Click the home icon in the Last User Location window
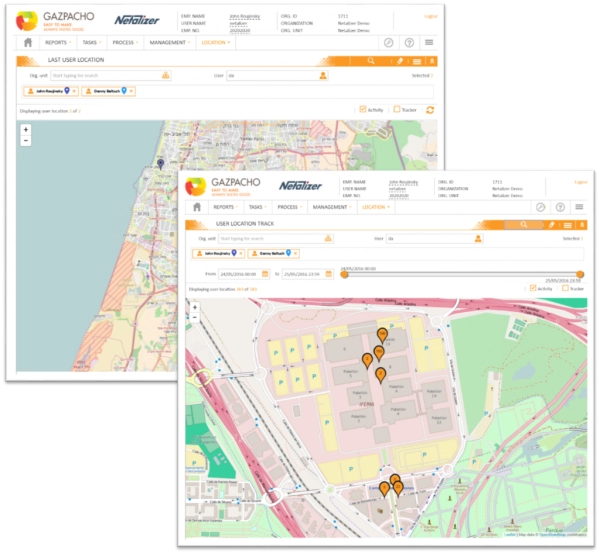The image size is (600, 554). [x=28, y=43]
